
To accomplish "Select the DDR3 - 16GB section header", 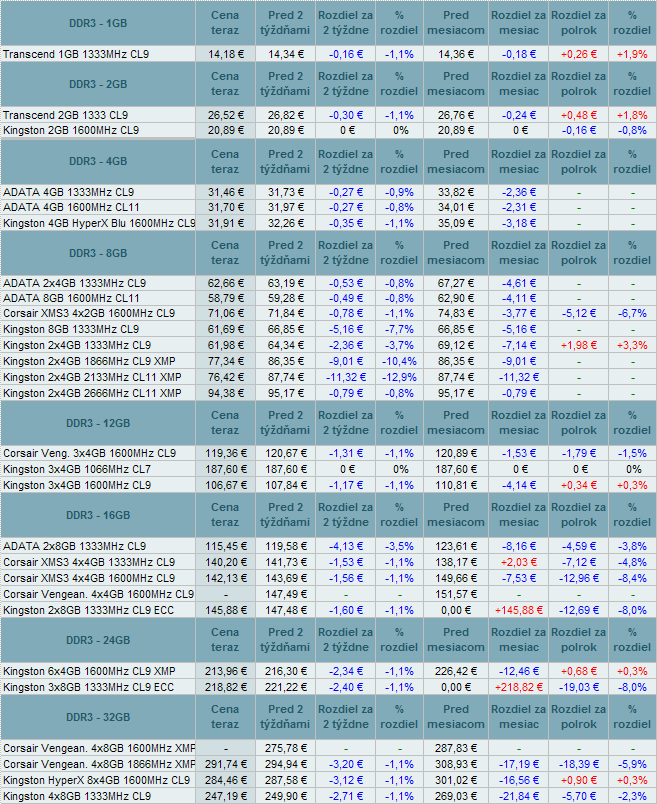I will (98, 515).
